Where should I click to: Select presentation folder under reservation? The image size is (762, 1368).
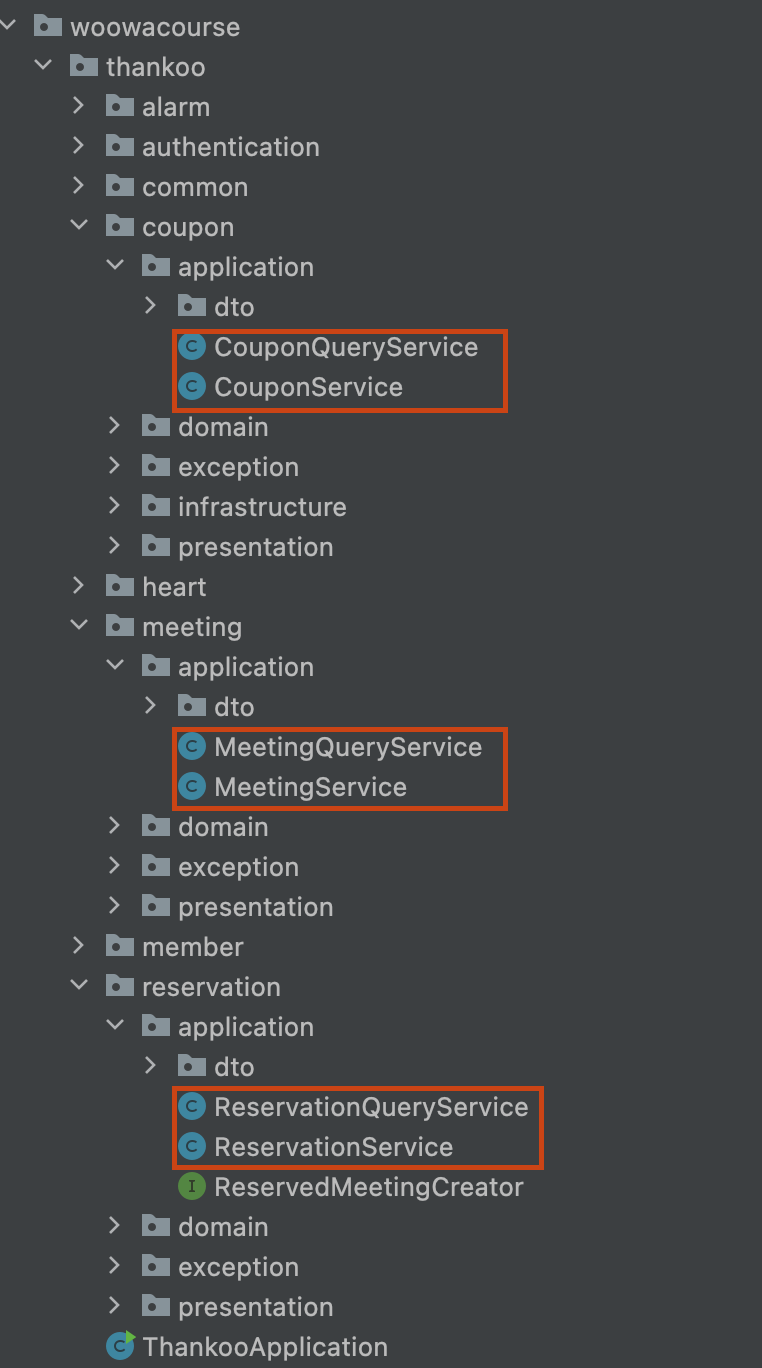click(255, 1307)
